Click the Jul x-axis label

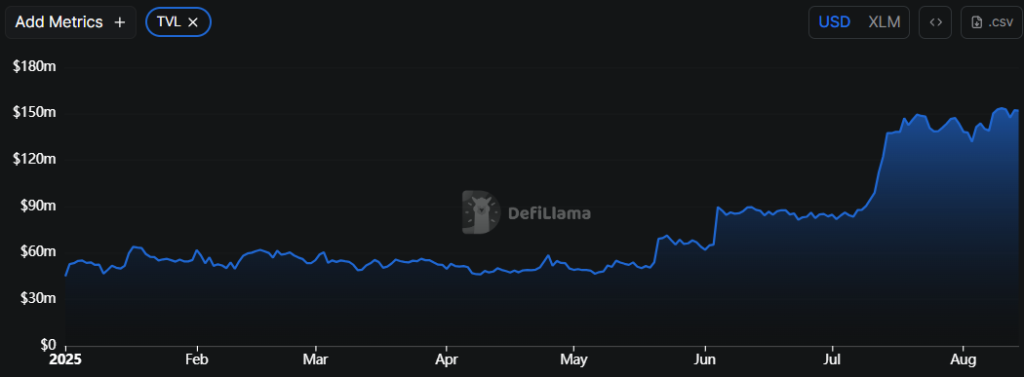pos(832,359)
